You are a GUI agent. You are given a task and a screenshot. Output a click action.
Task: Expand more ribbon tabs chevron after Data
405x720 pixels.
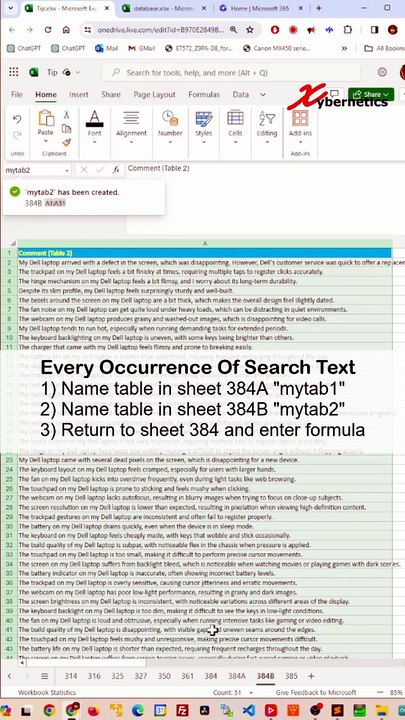click(263, 95)
